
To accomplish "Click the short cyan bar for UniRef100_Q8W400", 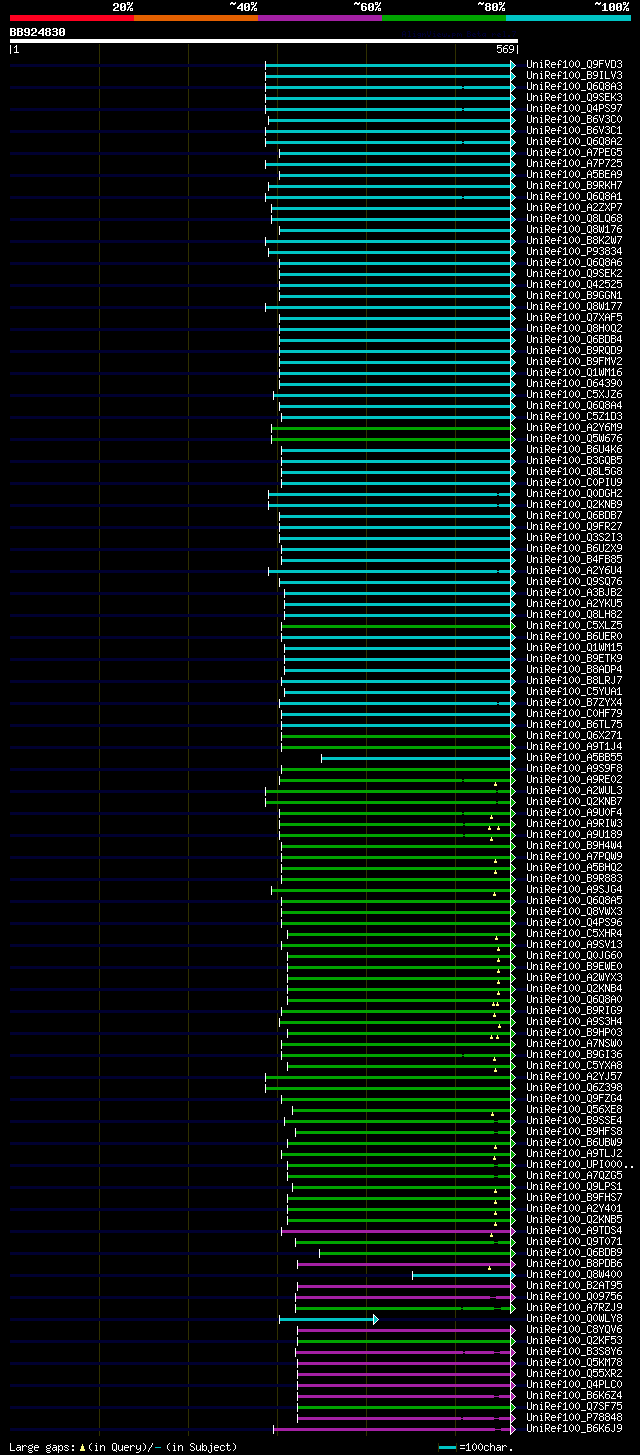I will coord(464,1275).
